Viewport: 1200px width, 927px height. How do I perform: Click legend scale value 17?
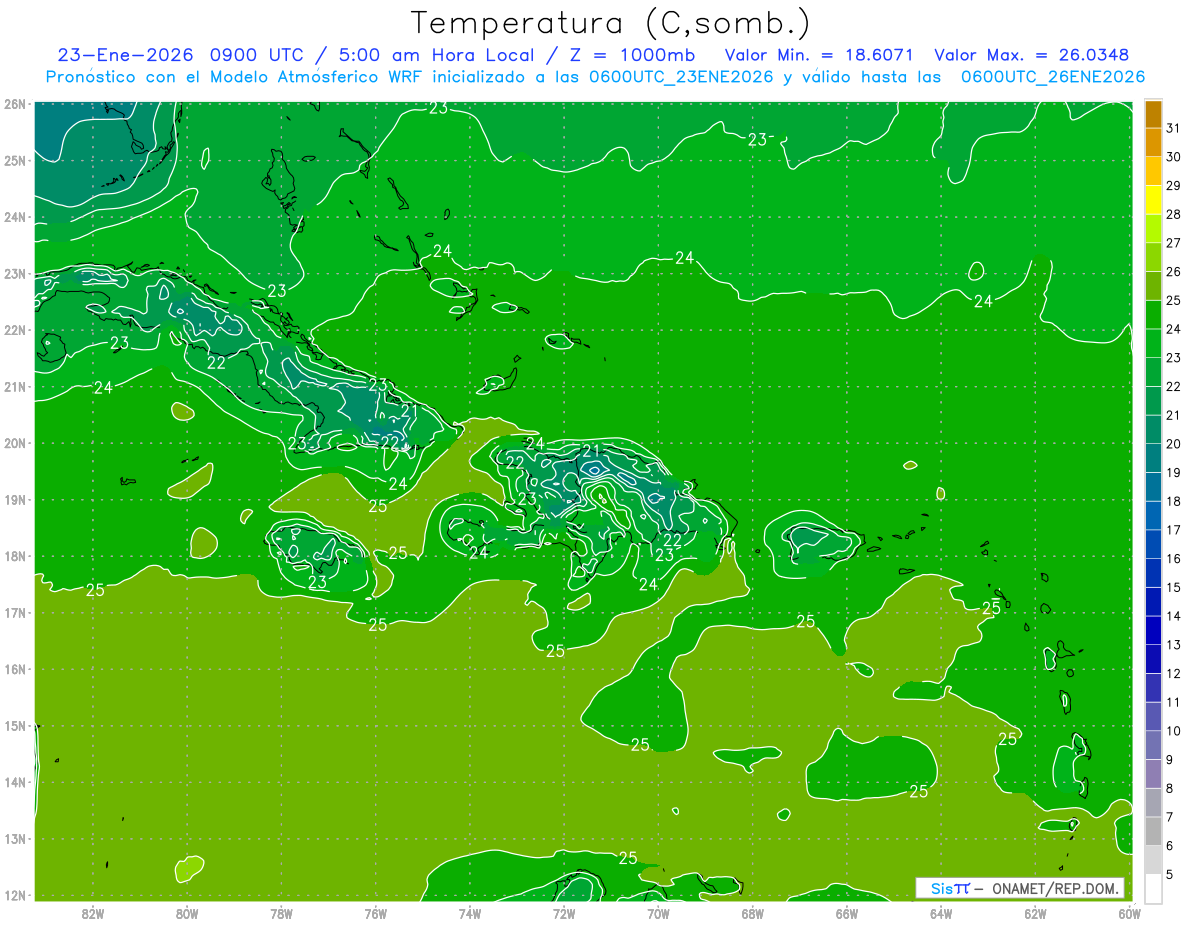point(1173,530)
